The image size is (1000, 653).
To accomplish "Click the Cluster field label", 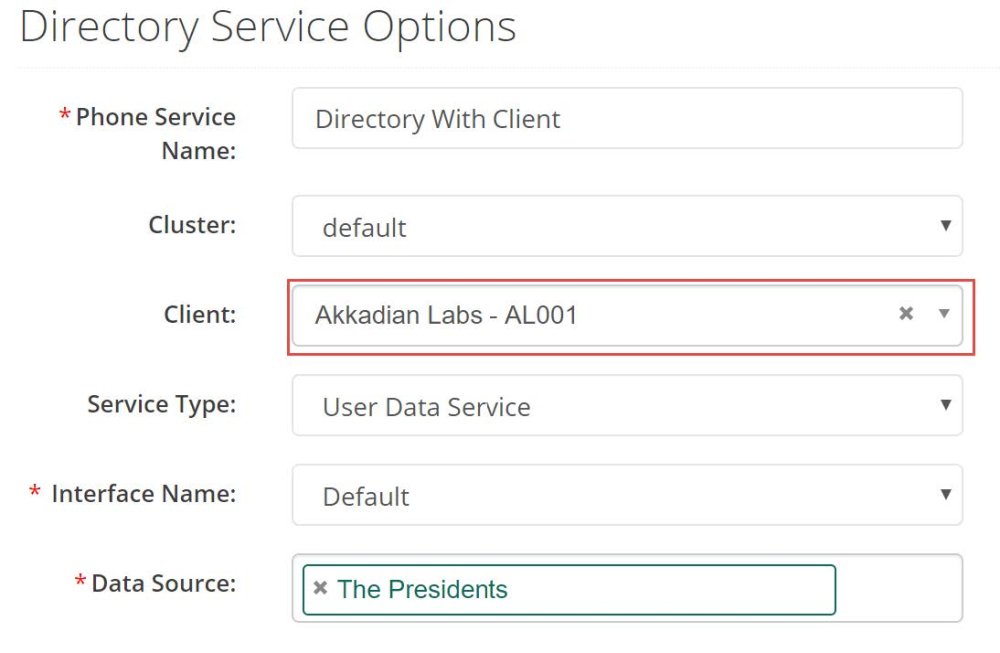I will click(192, 225).
